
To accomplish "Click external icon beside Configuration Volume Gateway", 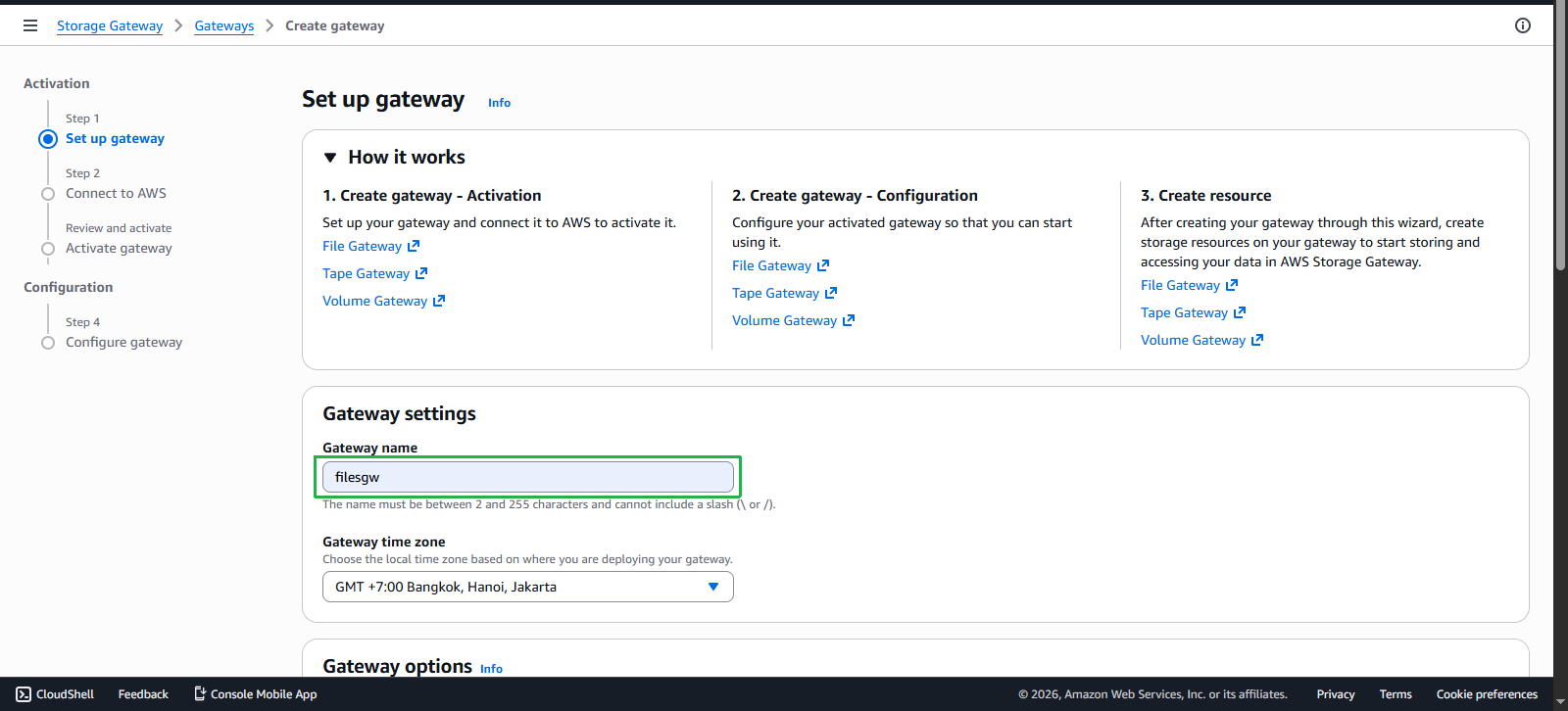I will pyautogui.click(x=849, y=320).
